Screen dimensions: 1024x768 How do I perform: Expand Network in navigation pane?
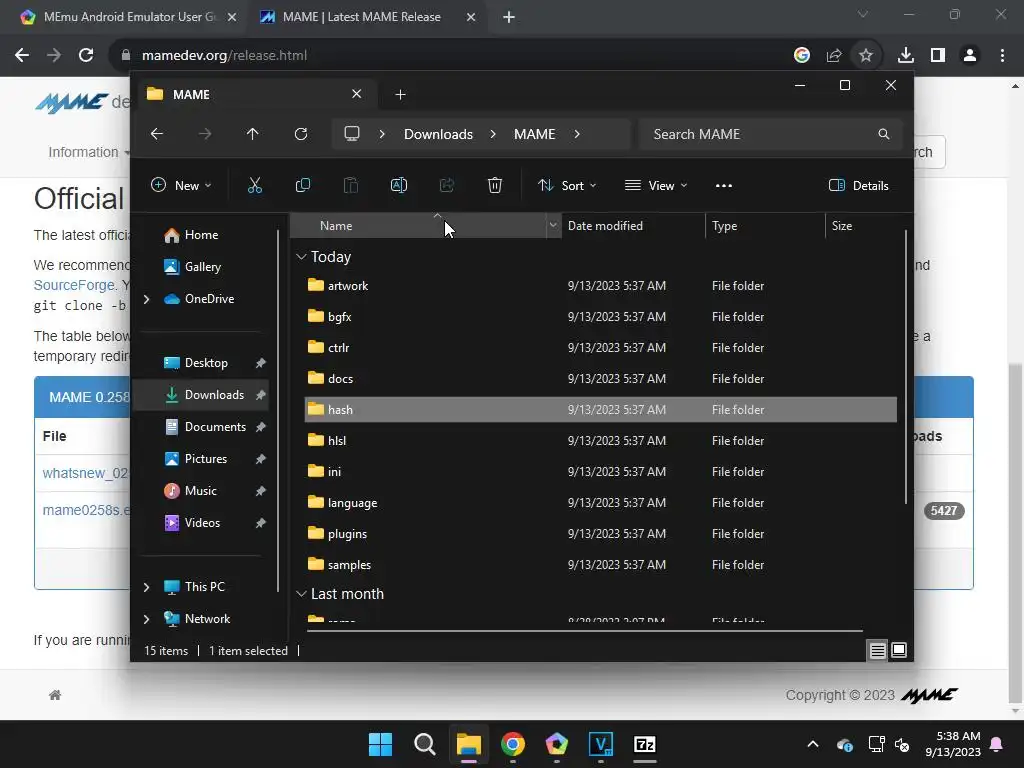tap(146, 619)
